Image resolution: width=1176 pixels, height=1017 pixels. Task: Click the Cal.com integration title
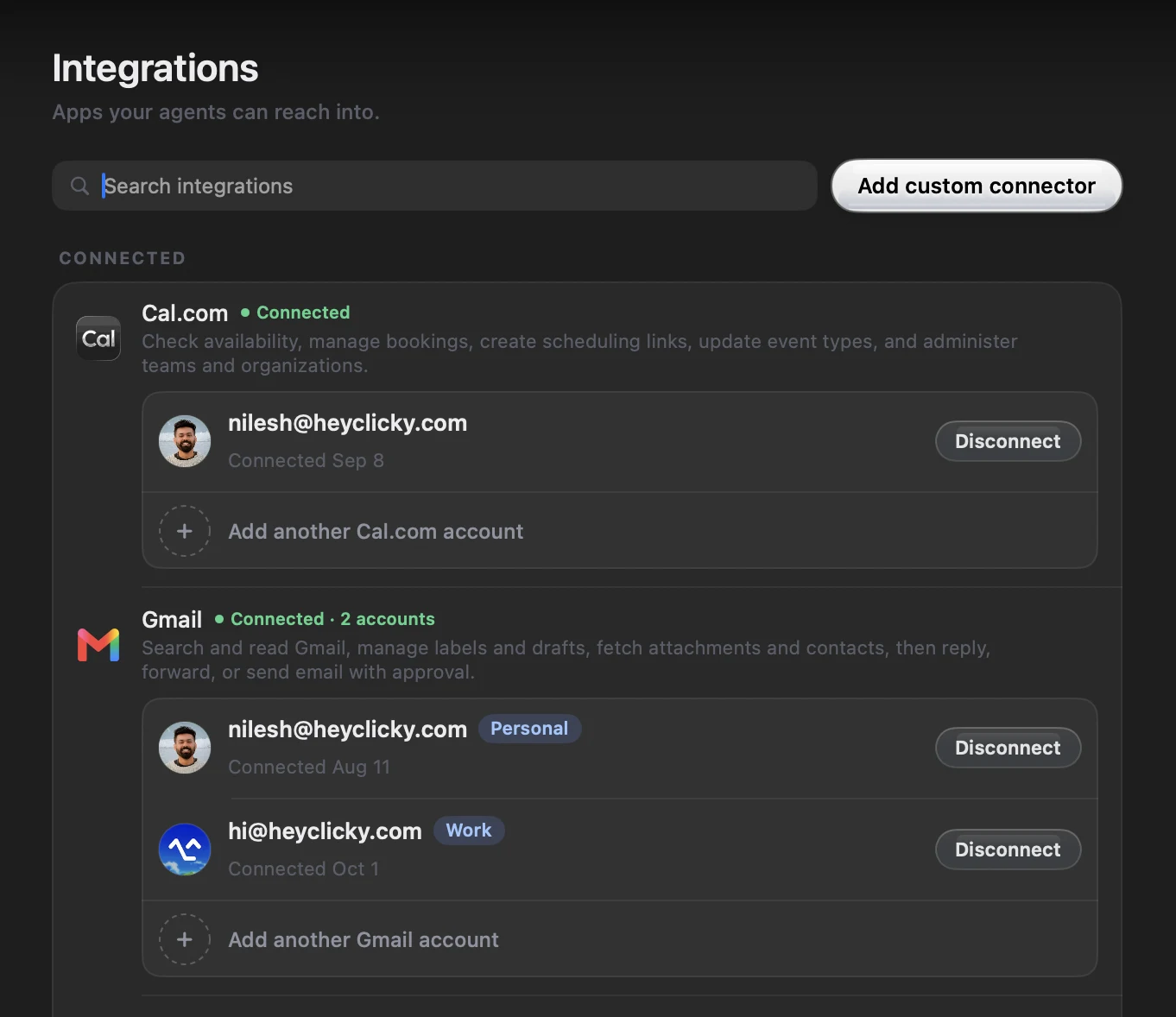(185, 313)
